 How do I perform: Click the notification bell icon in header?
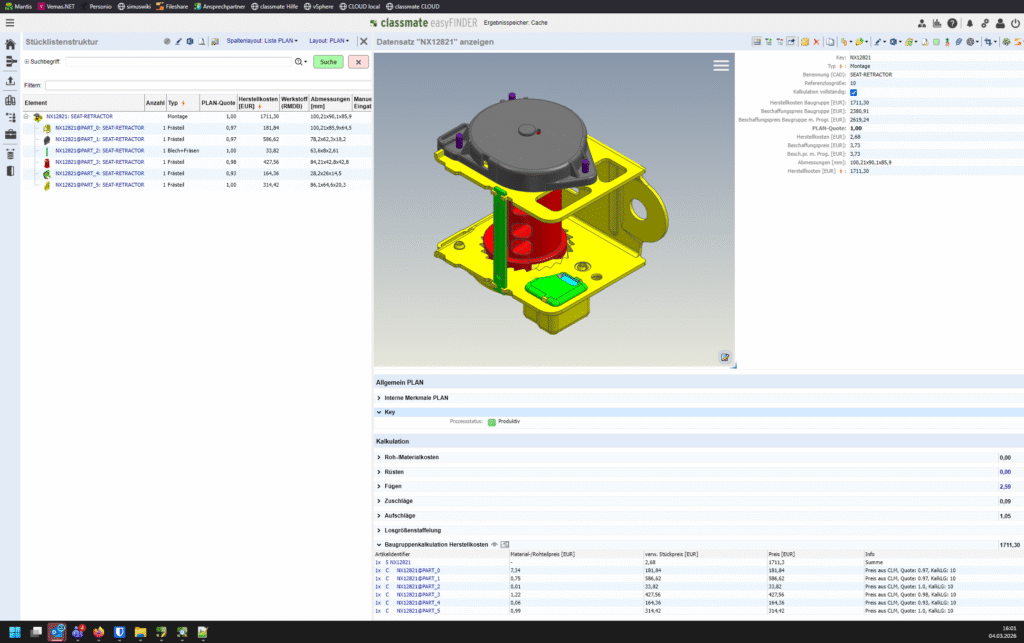[970, 23]
